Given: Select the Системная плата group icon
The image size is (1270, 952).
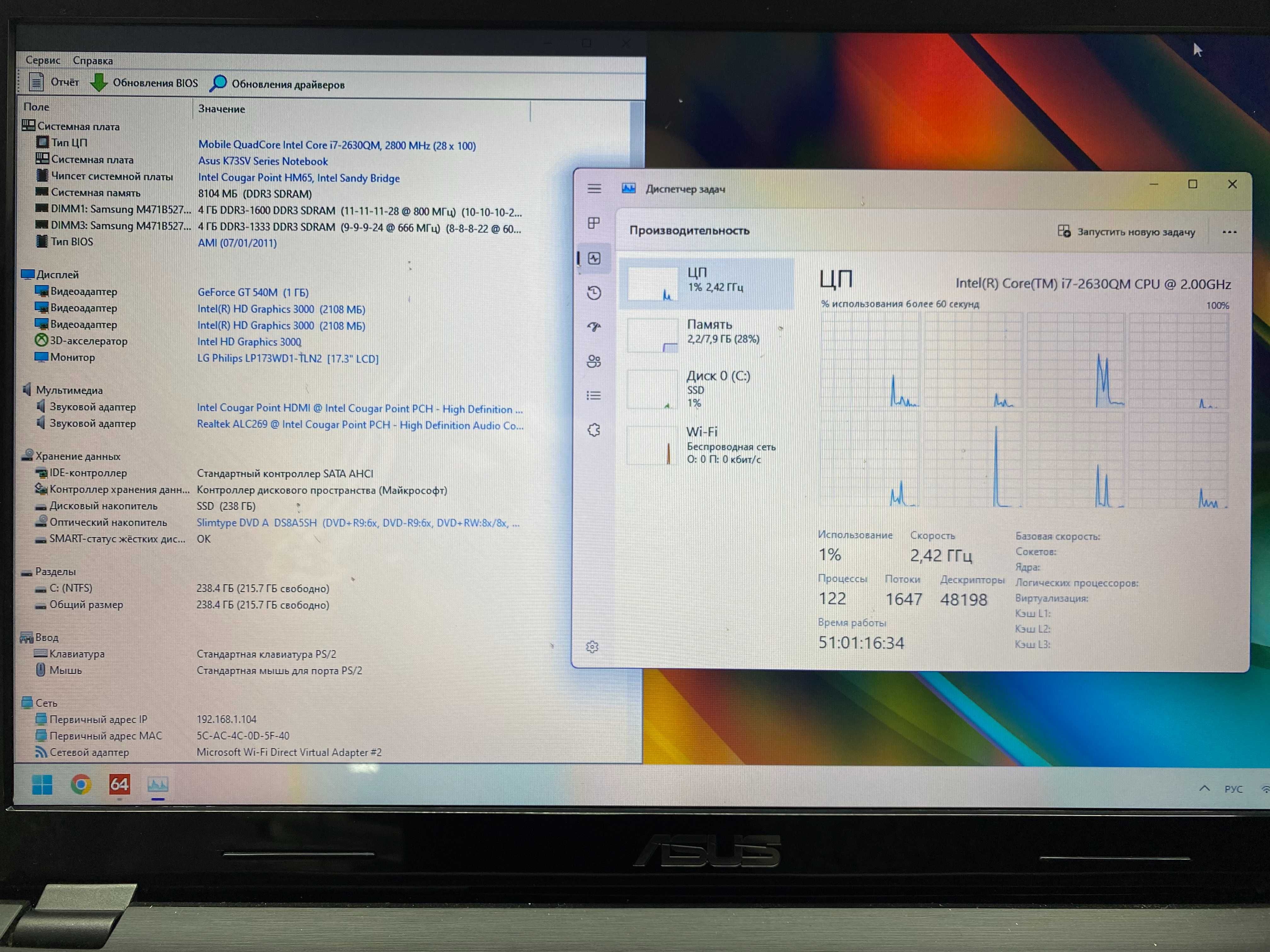Looking at the screenshot, I should 29,125.
